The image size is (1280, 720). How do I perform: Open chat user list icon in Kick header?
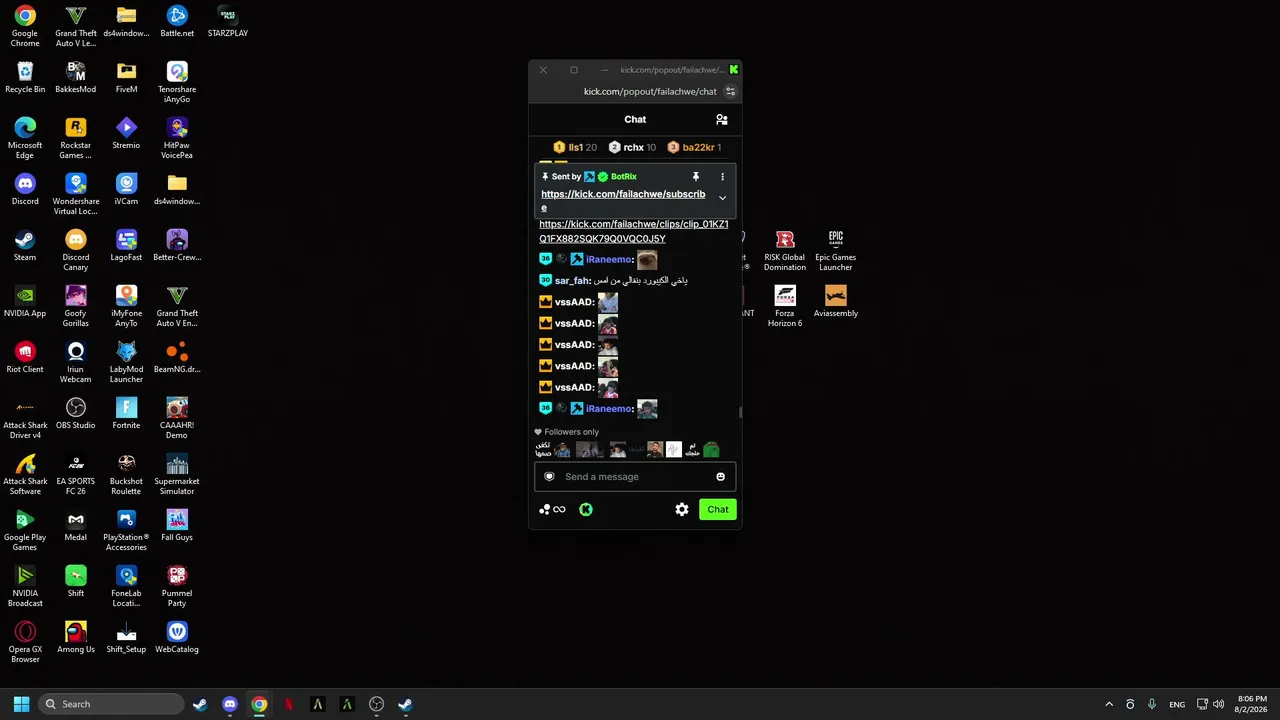click(x=721, y=120)
